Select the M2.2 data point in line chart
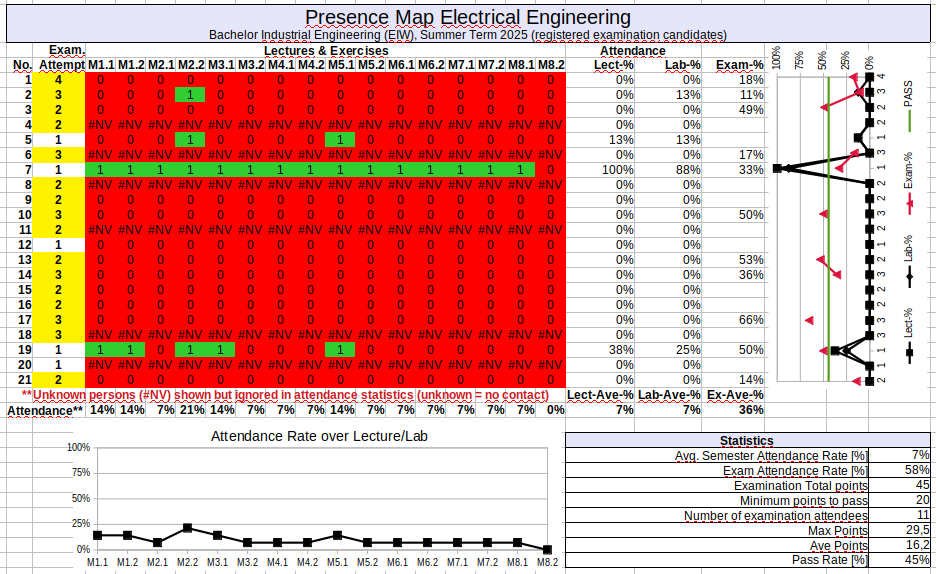Viewport: 936px width, 574px height. (x=187, y=528)
